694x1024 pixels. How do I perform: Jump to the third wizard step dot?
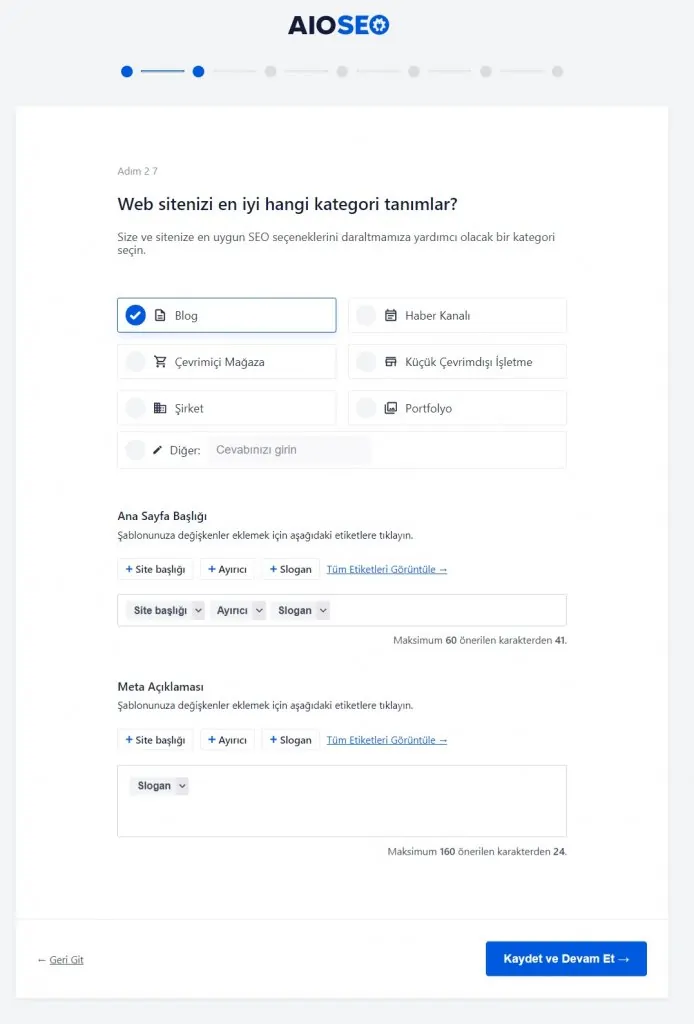point(270,71)
